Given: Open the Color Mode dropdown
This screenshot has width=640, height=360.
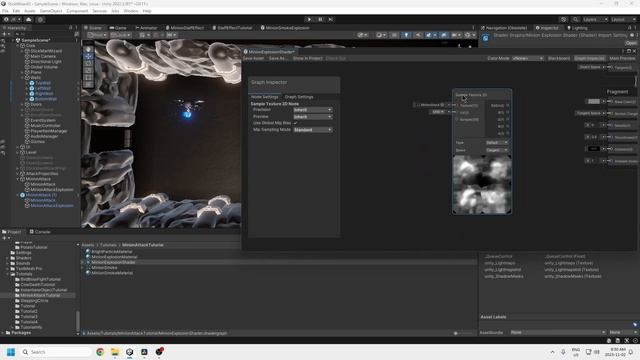Looking at the screenshot, I should 528,58.
